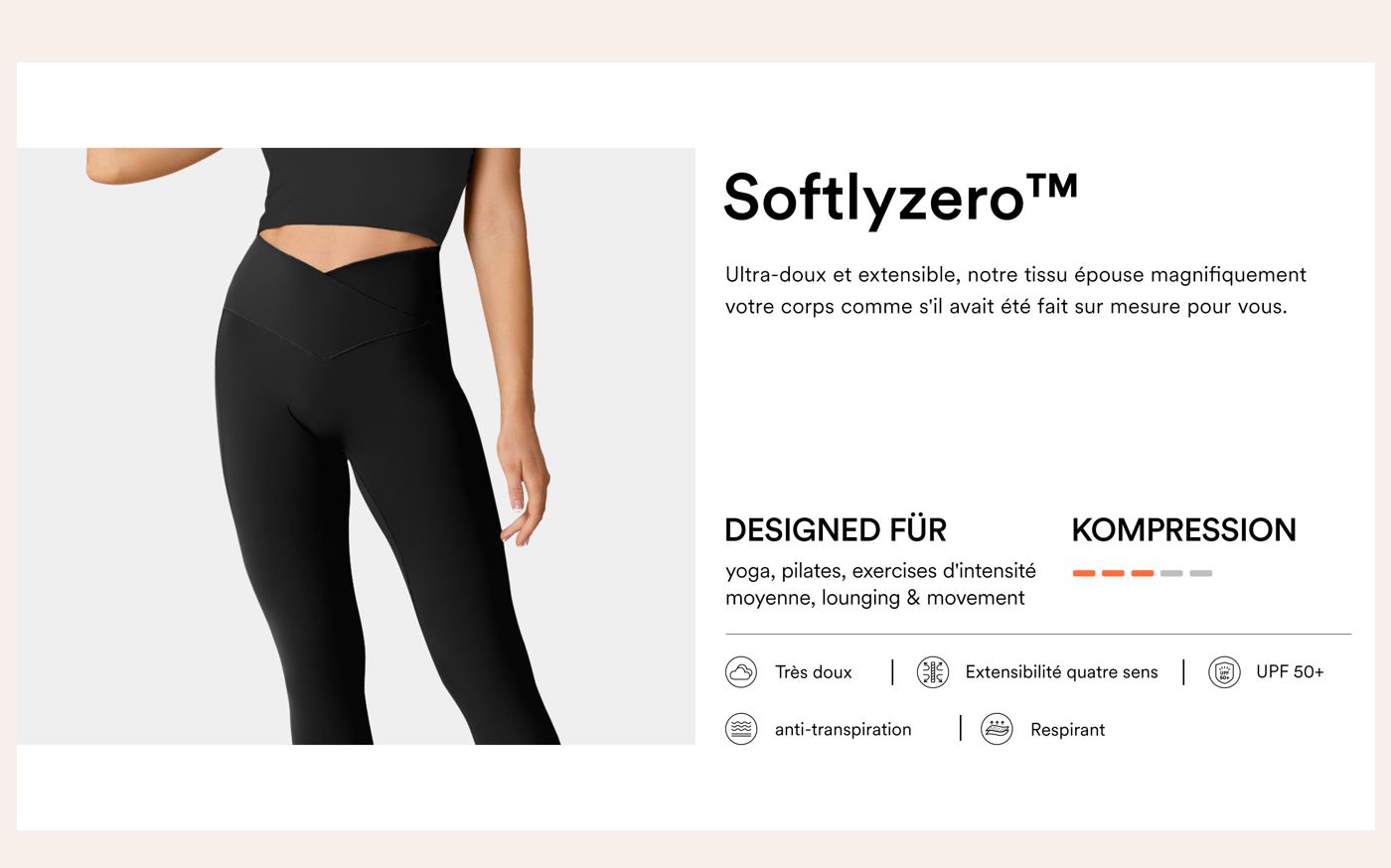Click the anti-transpiration label
The height and width of the screenshot is (868, 1391).
click(843, 730)
